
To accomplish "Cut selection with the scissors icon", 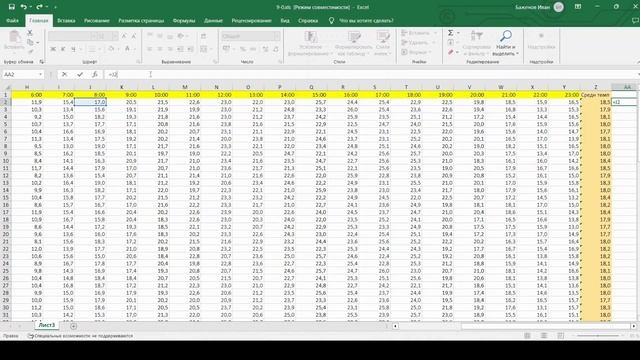I will coord(30,33).
